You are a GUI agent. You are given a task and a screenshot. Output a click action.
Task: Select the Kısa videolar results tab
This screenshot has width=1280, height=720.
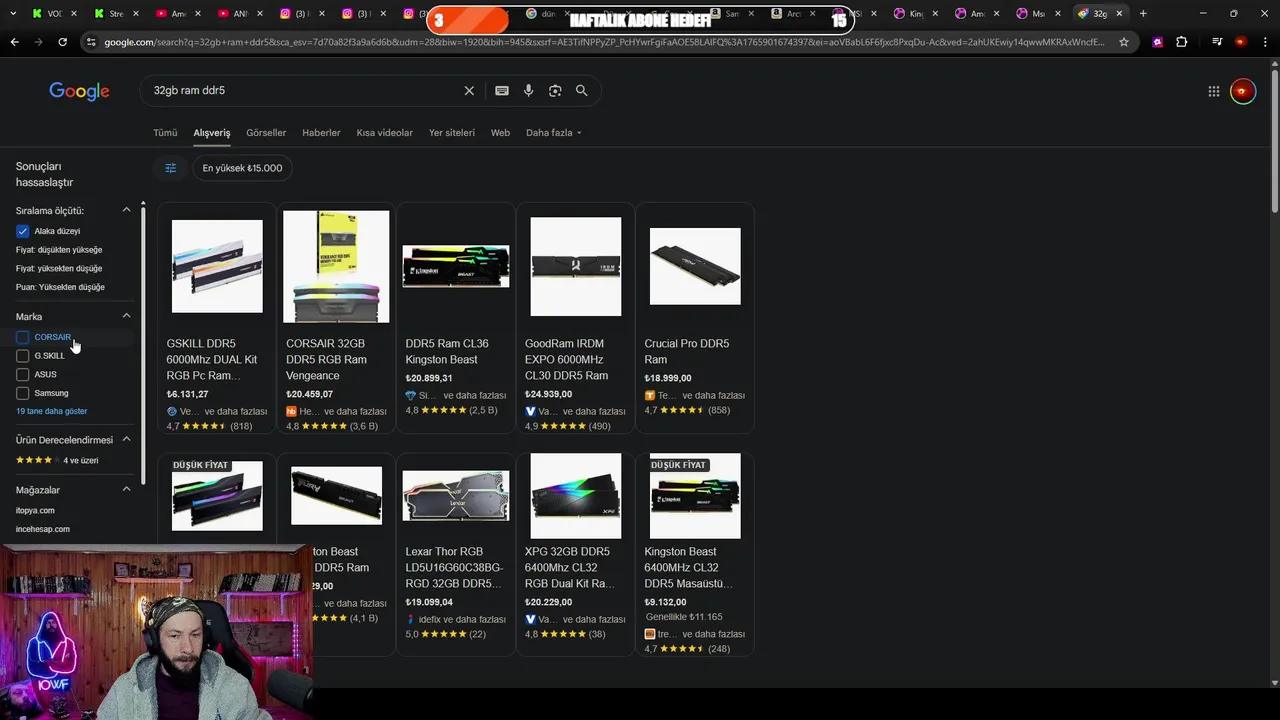(385, 133)
